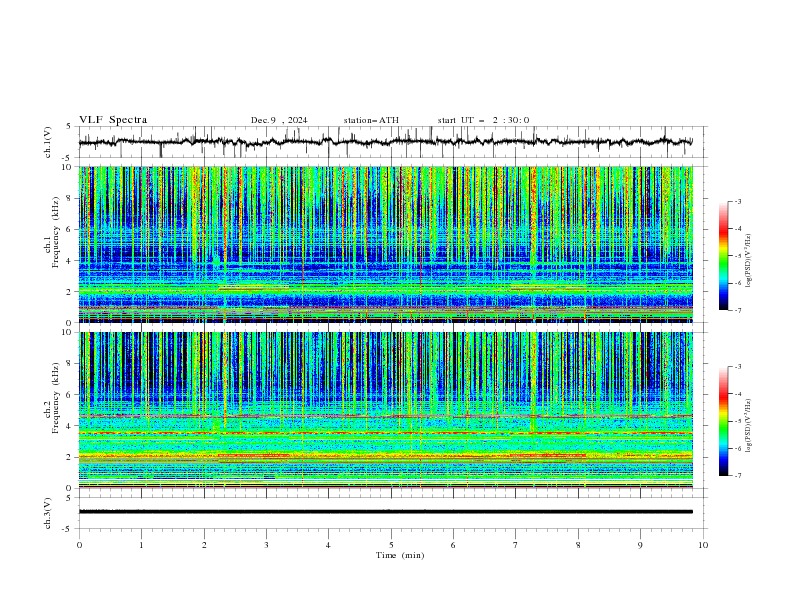Click the time axis tick label "10"
The height and width of the screenshot is (612, 792).
pyautogui.click(x=703, y=545)
